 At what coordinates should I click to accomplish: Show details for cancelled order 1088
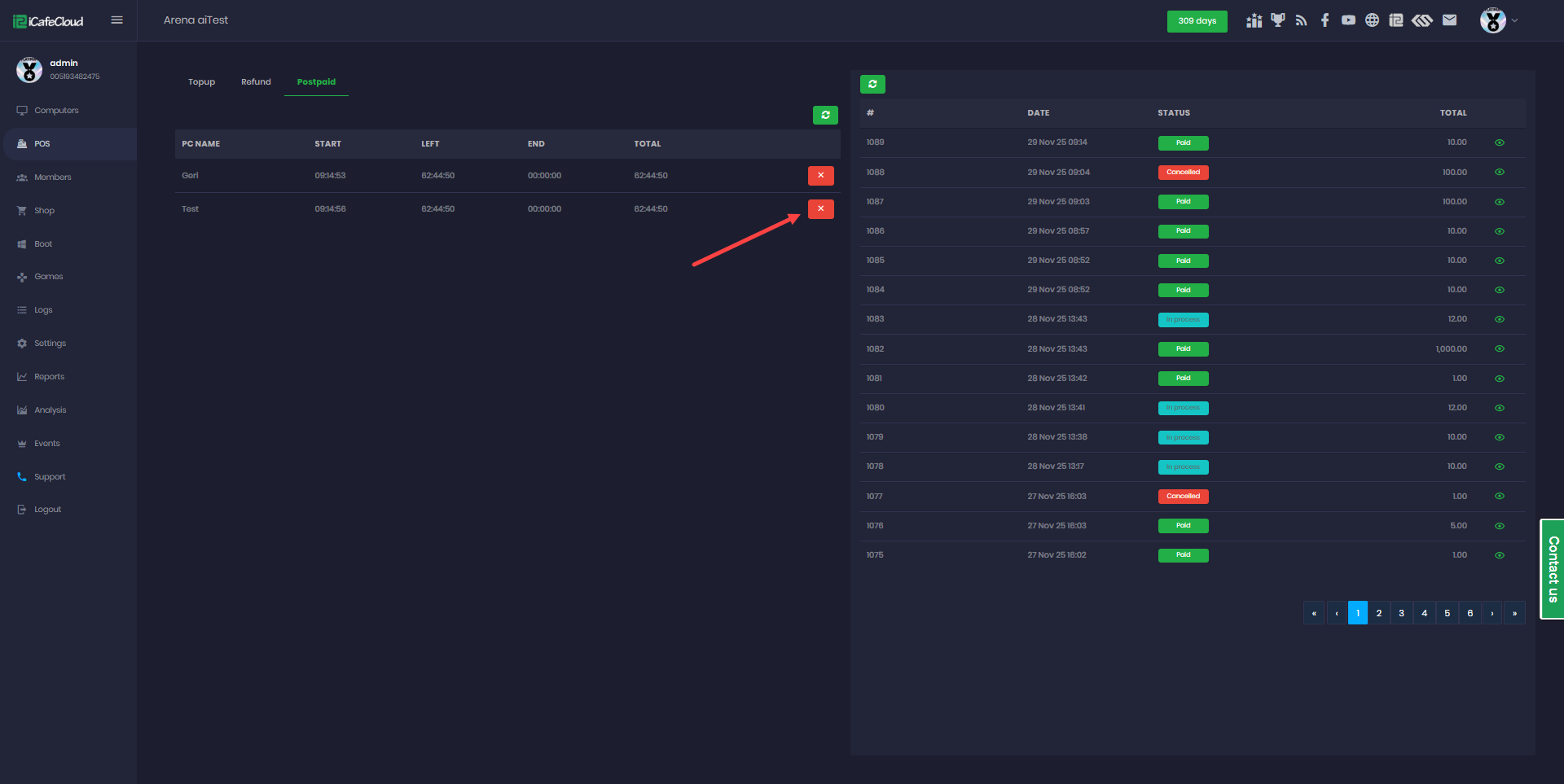1499,173
